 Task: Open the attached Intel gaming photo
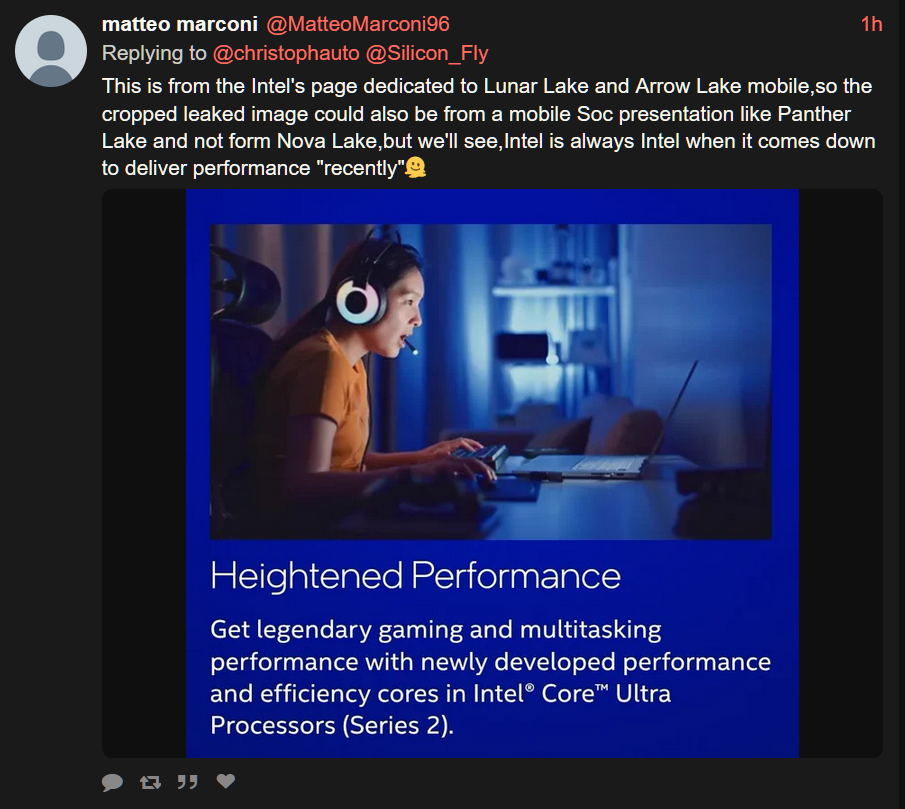tap(491, 381)
